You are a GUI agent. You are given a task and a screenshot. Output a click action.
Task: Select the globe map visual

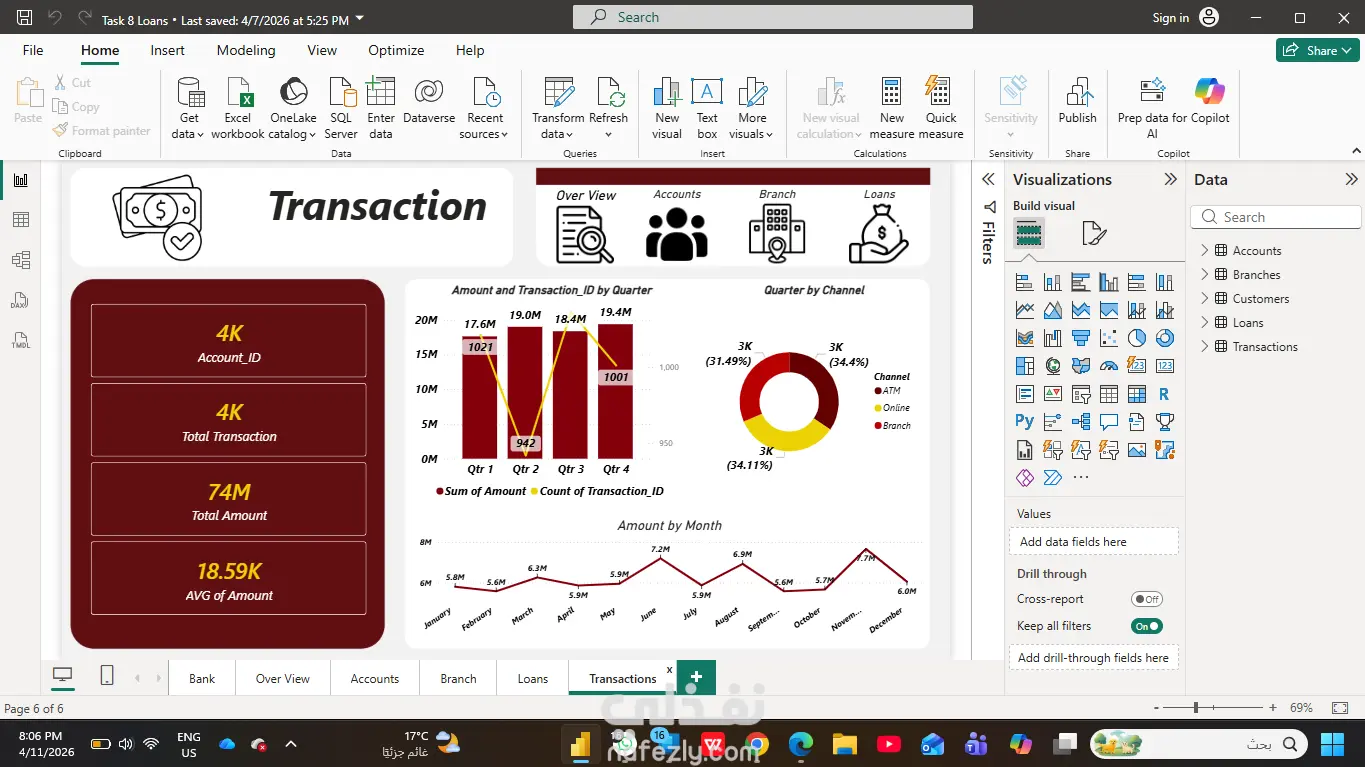[1052, 366]
